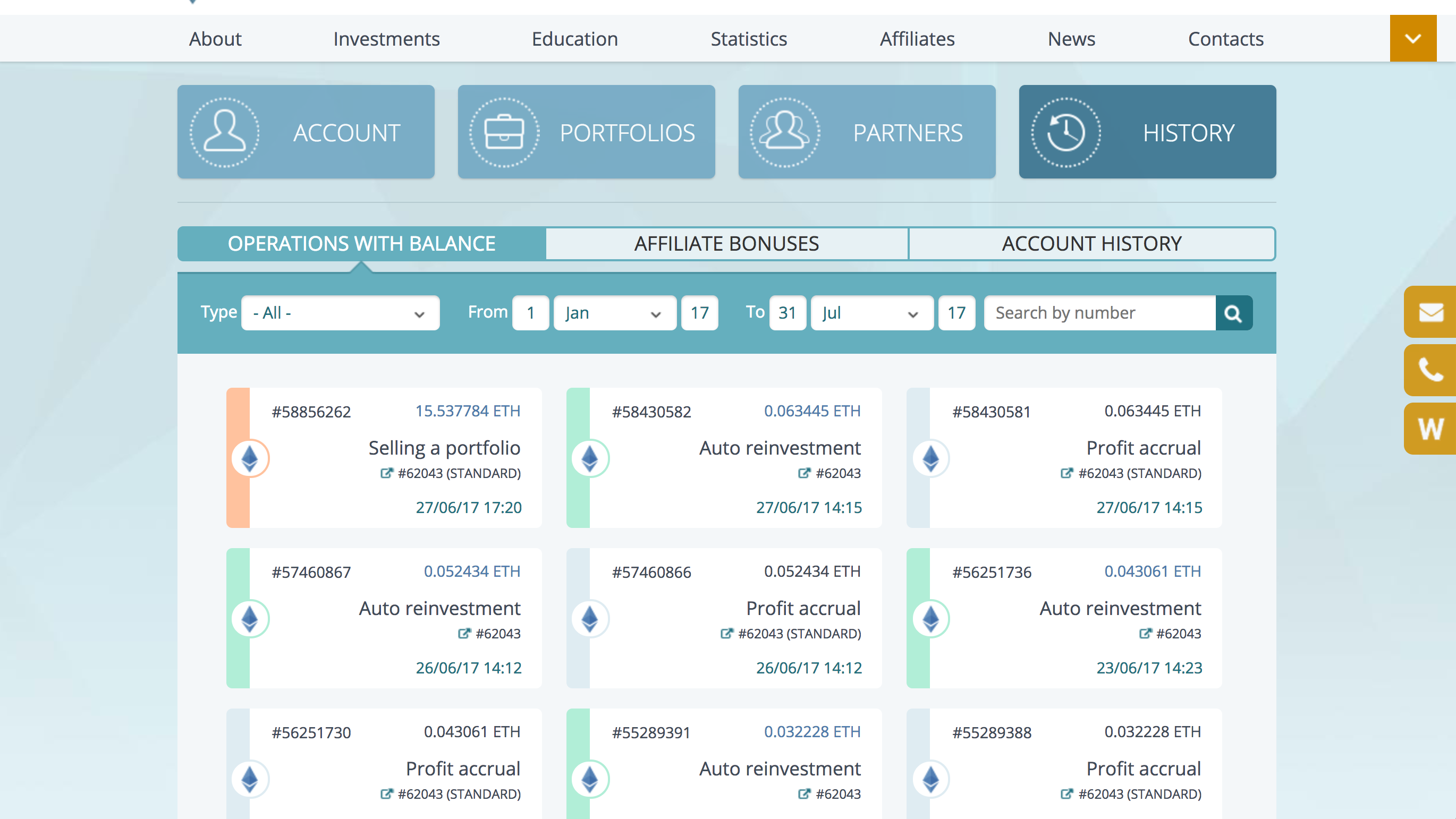This screenshot has height=819, width=1456.
Task: Click the Selling a portfolio label
Action: tap(444, 448)
